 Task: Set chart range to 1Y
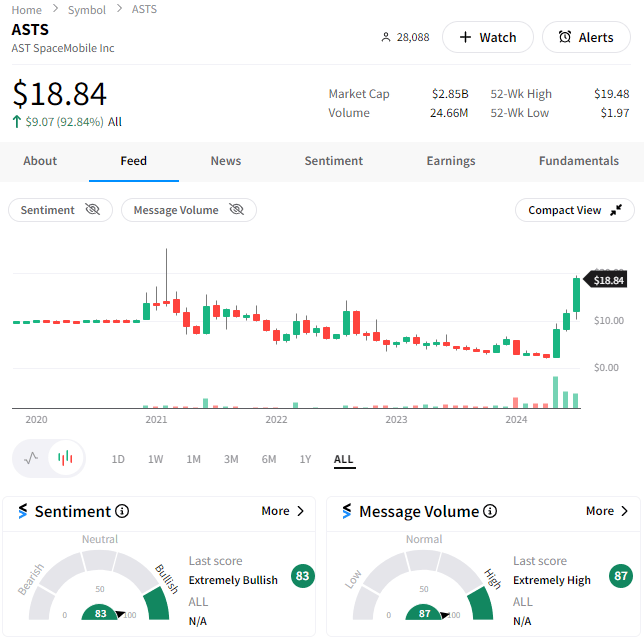coord(305,459)
